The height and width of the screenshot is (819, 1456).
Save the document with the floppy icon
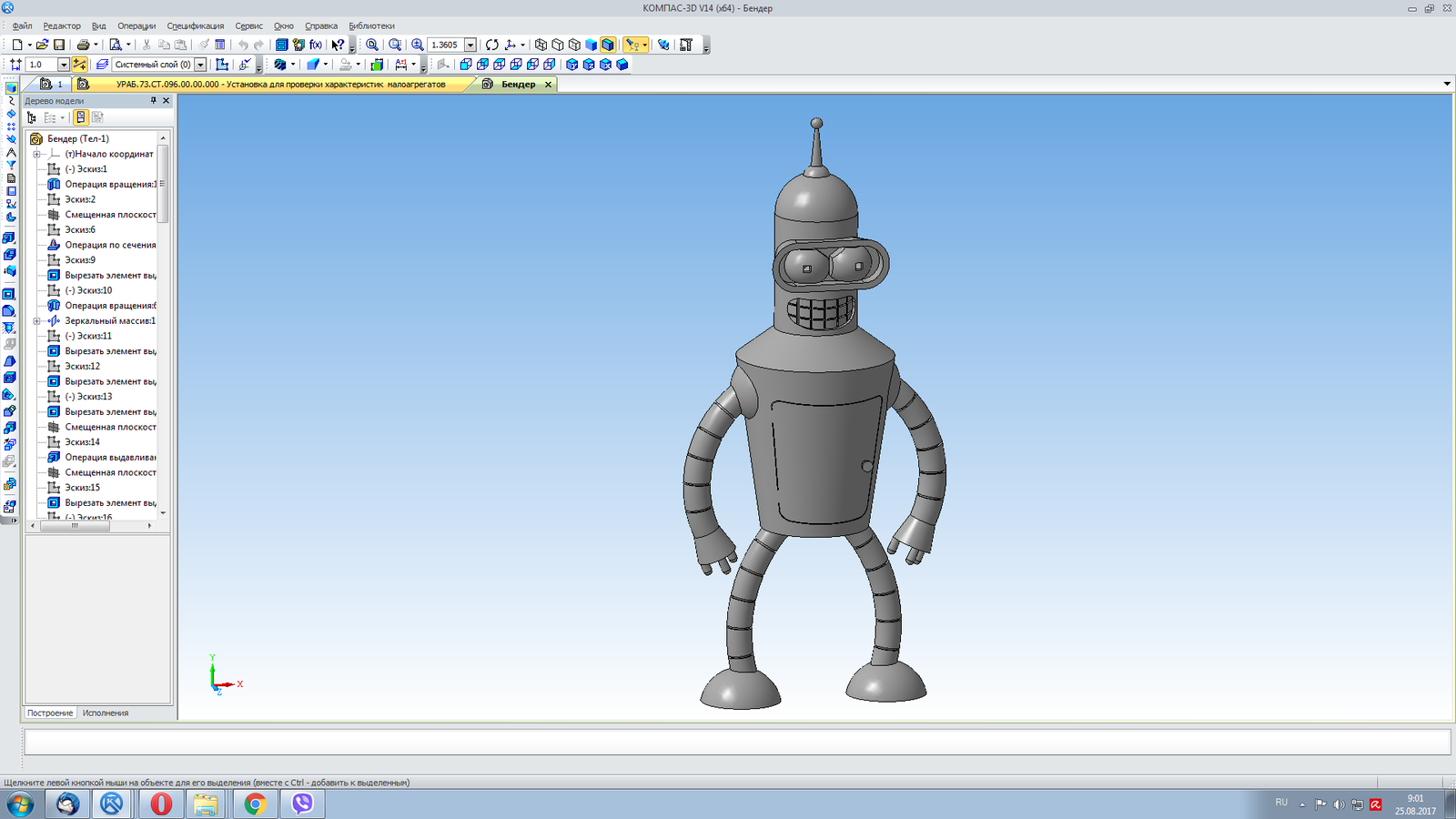pyautogui.click(x=59, y=45)
